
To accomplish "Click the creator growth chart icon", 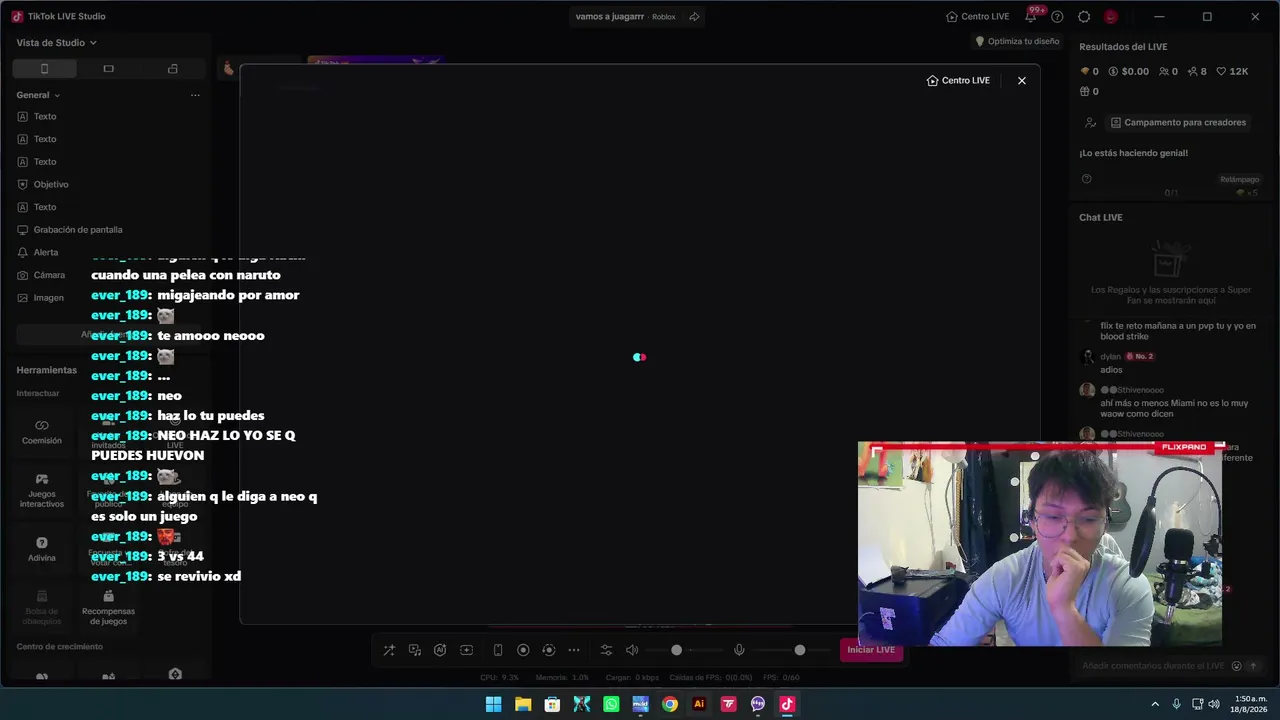I will (1091, 123).
